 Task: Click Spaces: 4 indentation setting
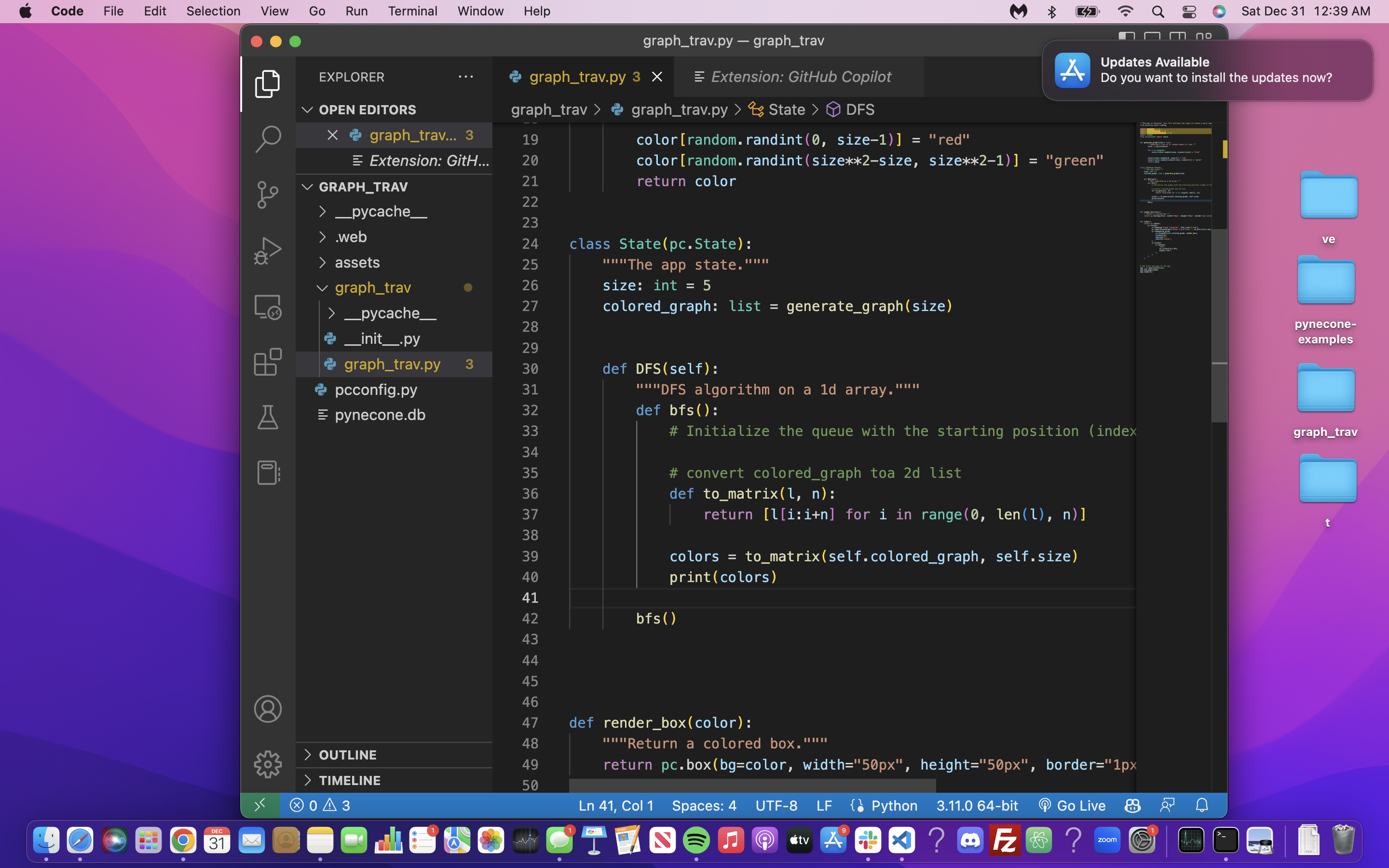point(704,805)
